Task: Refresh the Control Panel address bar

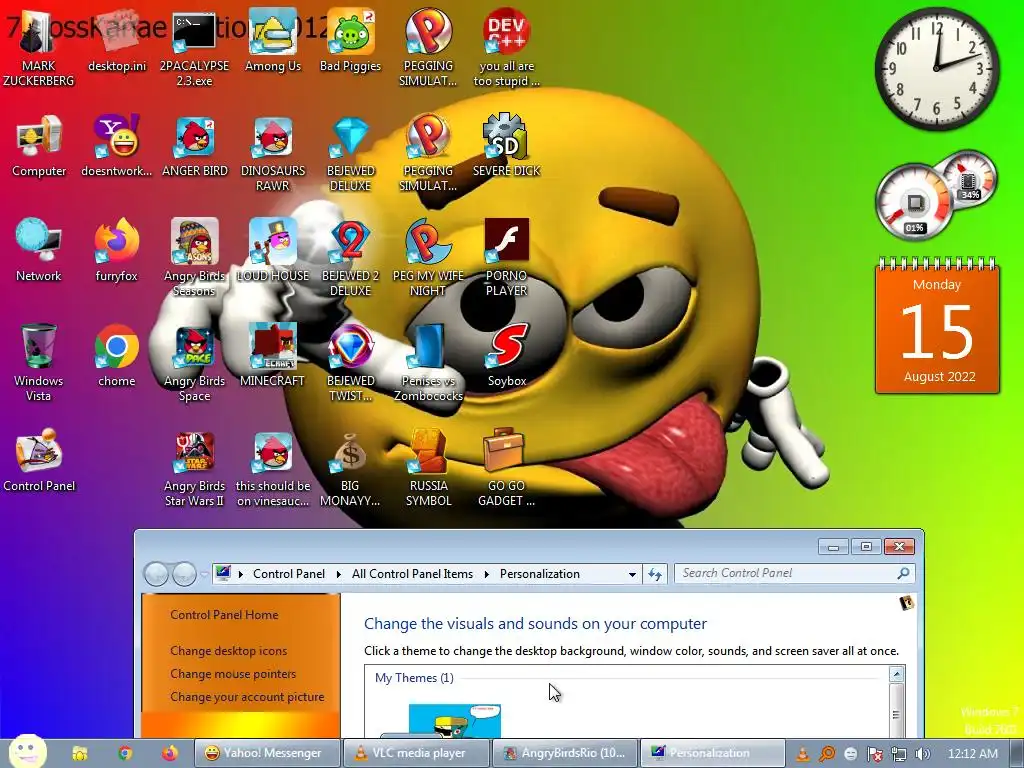Action: tap(654, 574)
